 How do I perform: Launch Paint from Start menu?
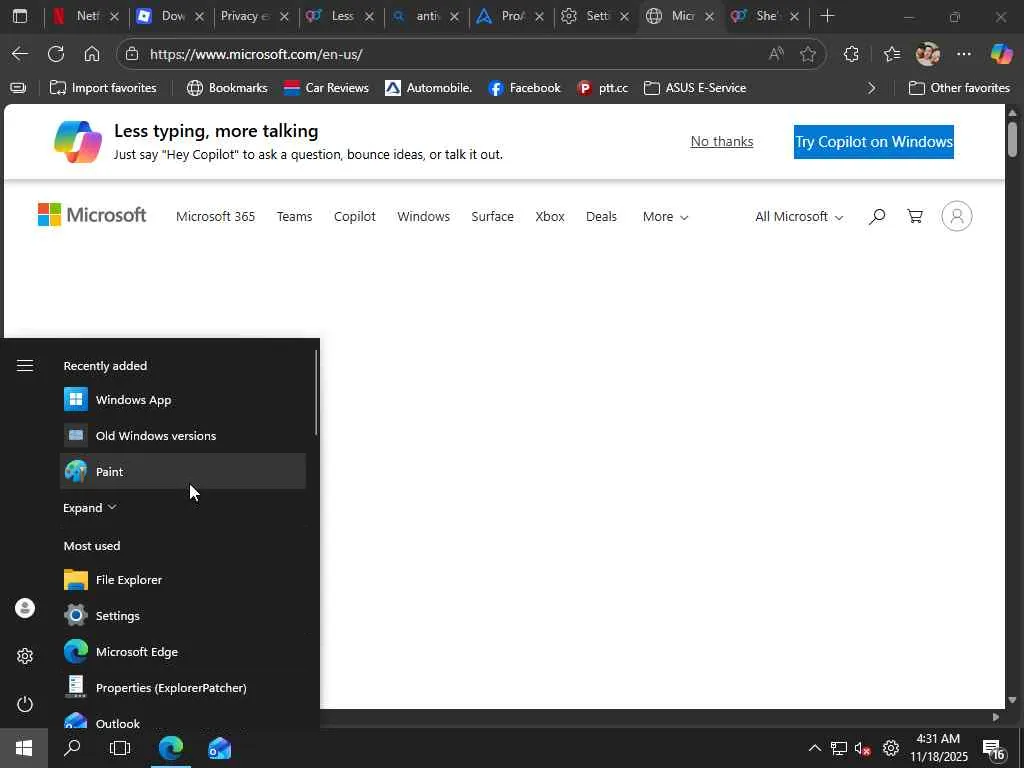coord(183,472)
